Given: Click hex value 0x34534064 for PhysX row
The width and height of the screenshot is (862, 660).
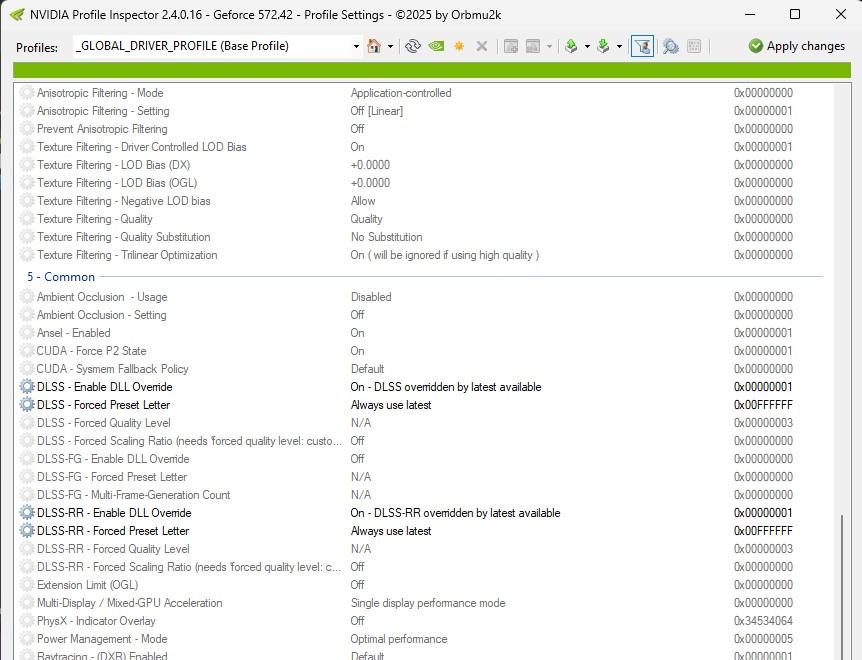Looking at the screenshot, I should click(x=763, y=621).
